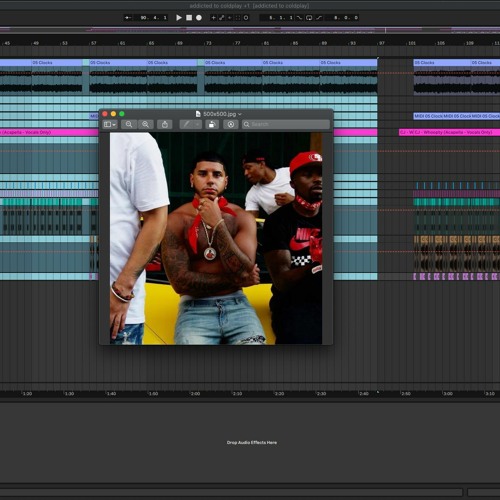Viewport: 500px width, 500px height.
Task: Toggle the Automation Arm button
Action: (222, 18)
